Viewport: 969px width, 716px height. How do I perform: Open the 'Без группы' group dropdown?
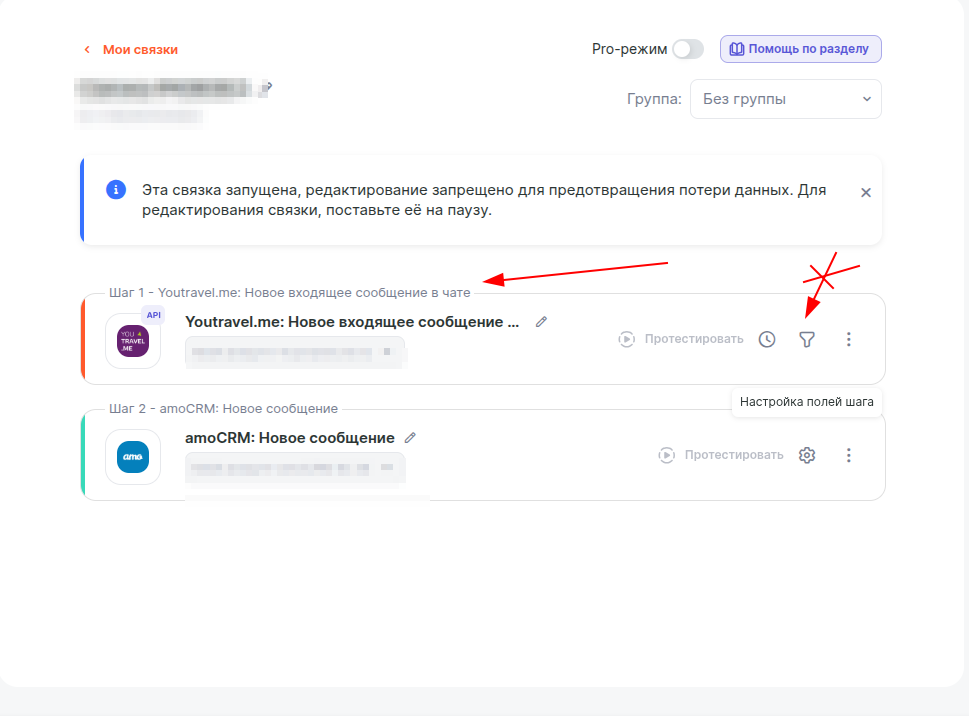tap(786, 99)
